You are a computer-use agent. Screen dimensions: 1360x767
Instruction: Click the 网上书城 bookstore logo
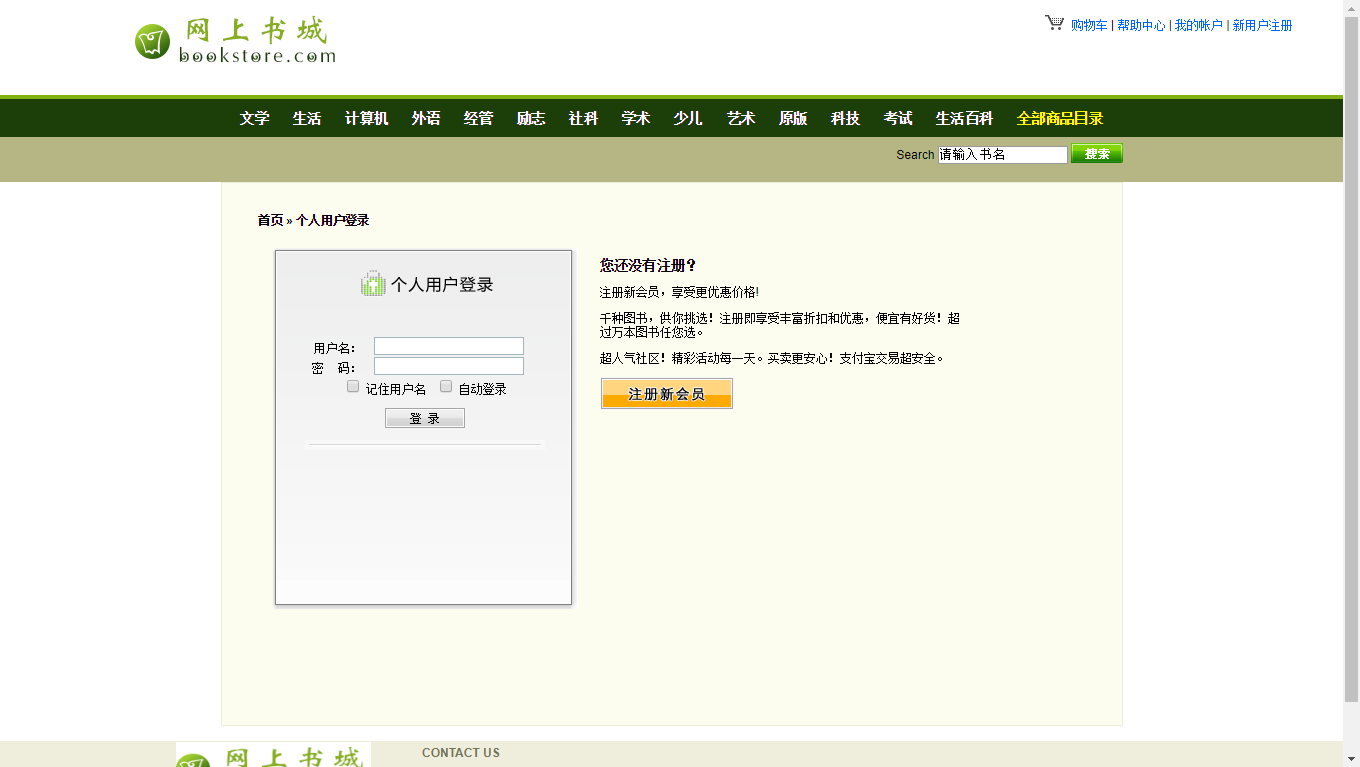coord(235,40)
